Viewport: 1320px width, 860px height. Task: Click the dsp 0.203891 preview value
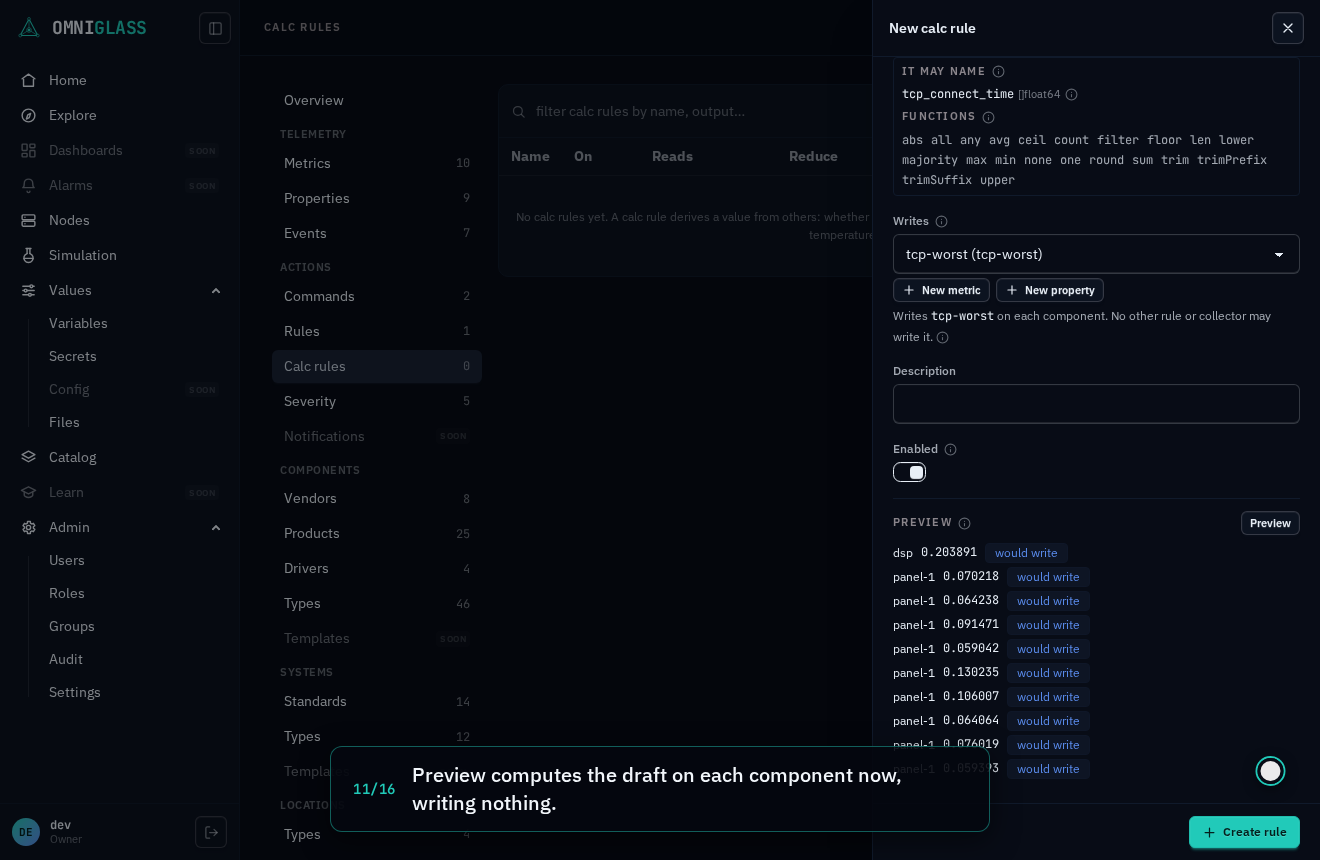tap(949, 553)
